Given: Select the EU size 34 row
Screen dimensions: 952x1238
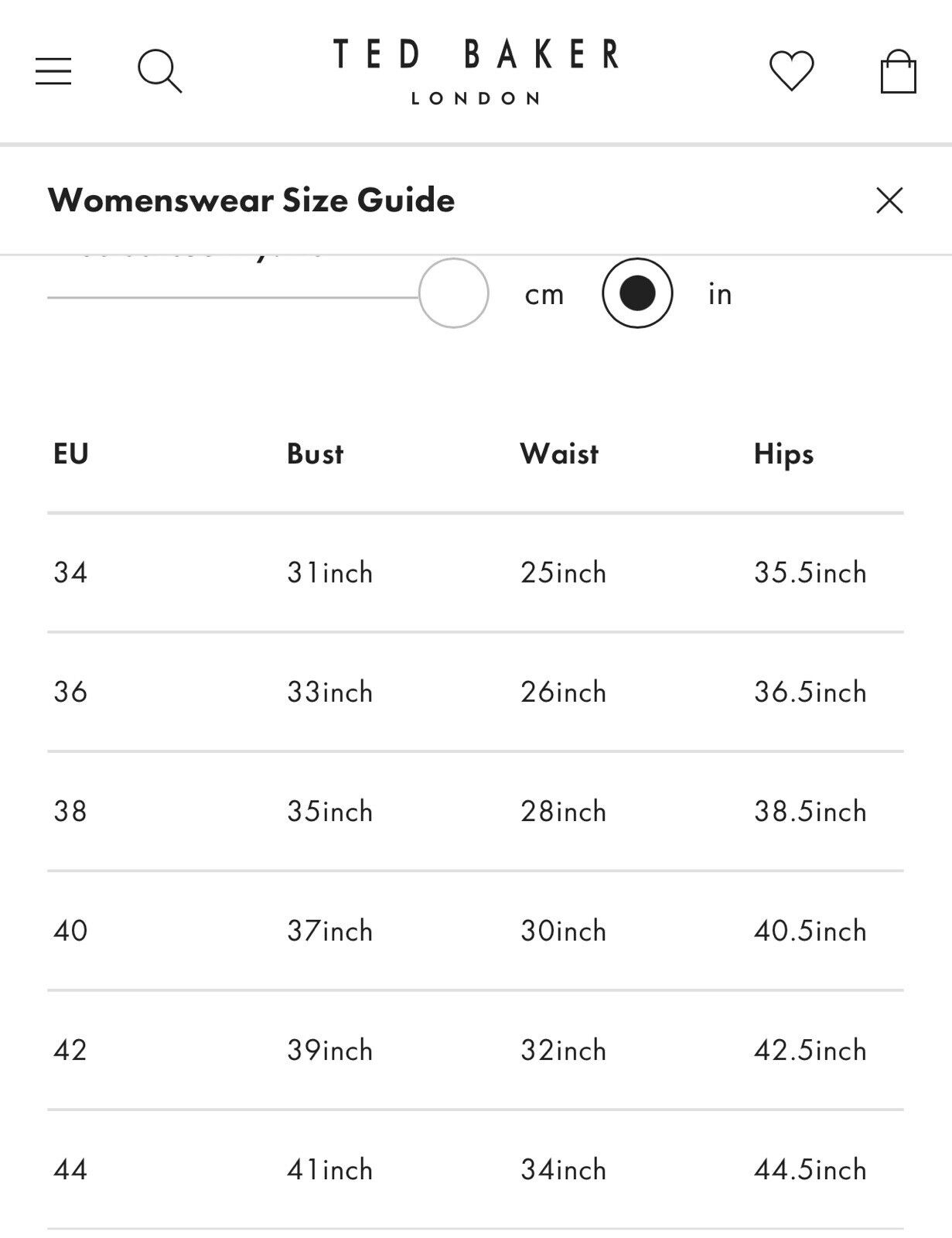Looking at the screenshot, I should coord(476,573).
